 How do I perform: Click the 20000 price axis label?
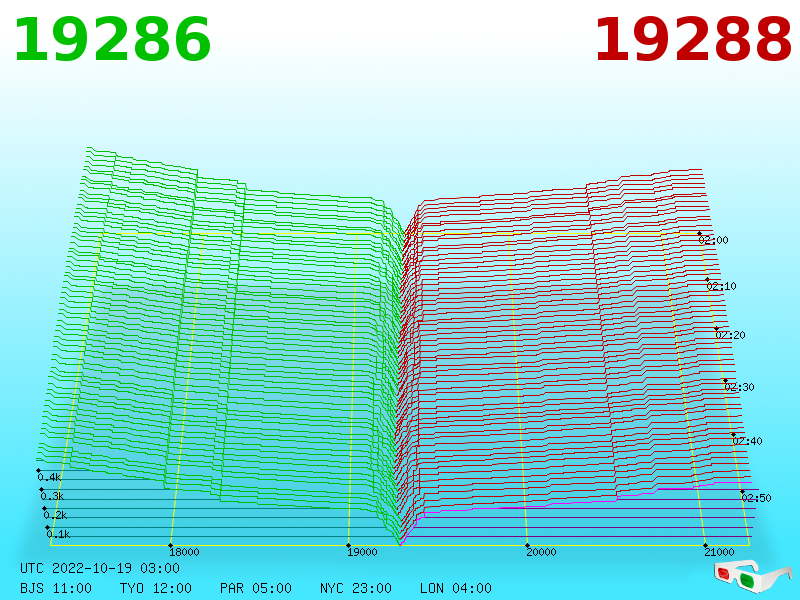[541, 552]
